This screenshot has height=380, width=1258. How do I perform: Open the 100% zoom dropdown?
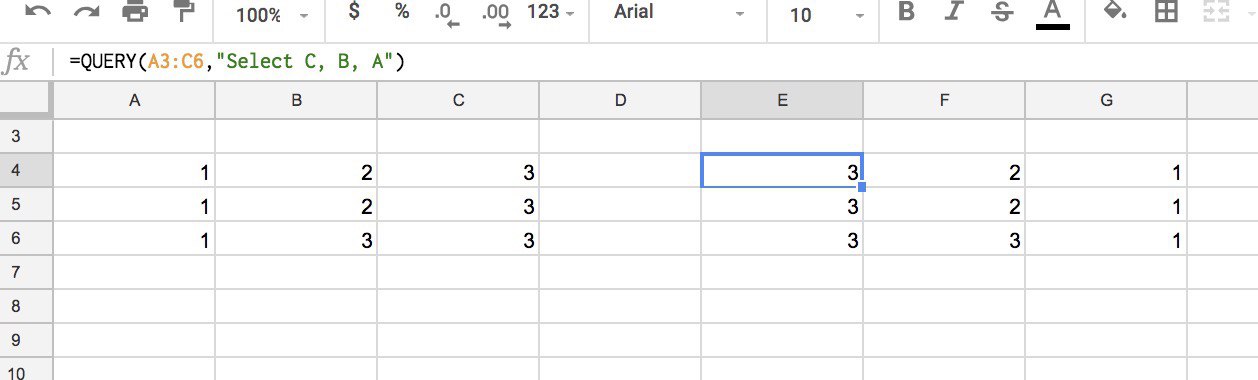pos(272,15)
